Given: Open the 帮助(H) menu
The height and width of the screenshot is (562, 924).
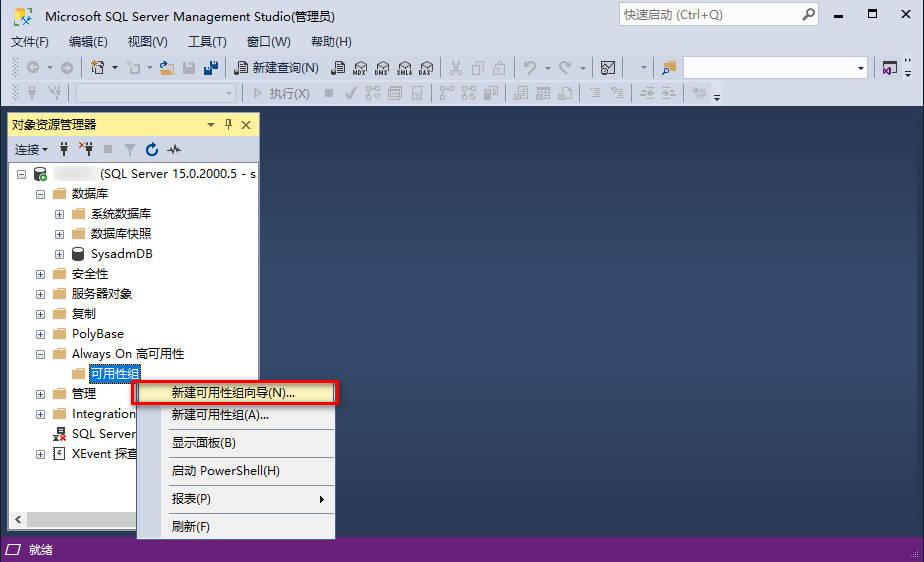Looking at the screenshot, I should tap(331, 41).
